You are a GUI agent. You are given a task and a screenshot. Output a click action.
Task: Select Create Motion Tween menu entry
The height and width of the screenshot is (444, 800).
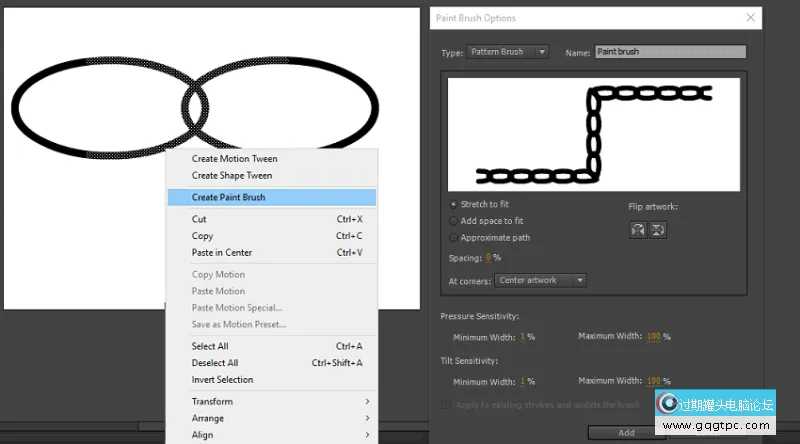coord(270,159)
